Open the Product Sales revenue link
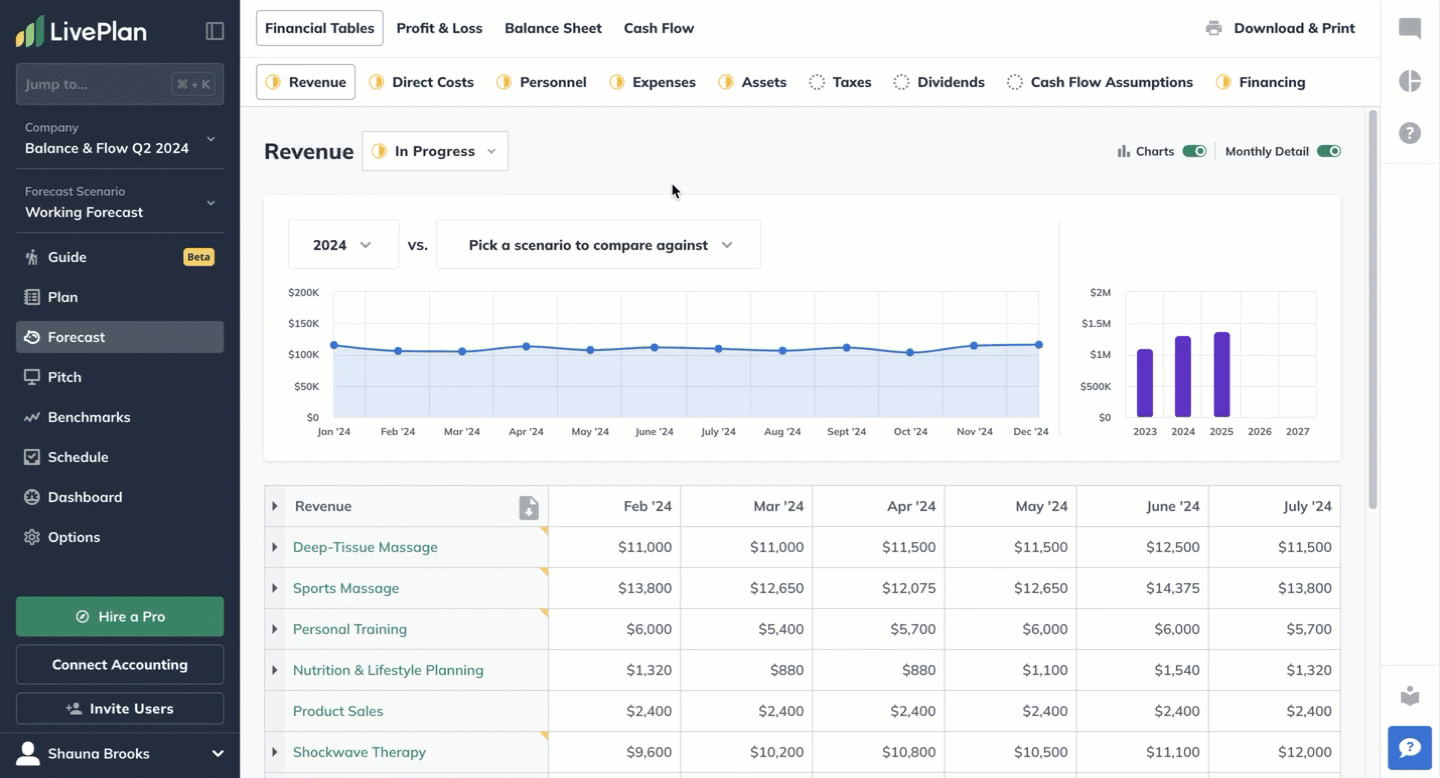1440x778 pixels. pyautogui.click(x=338, y=711)
